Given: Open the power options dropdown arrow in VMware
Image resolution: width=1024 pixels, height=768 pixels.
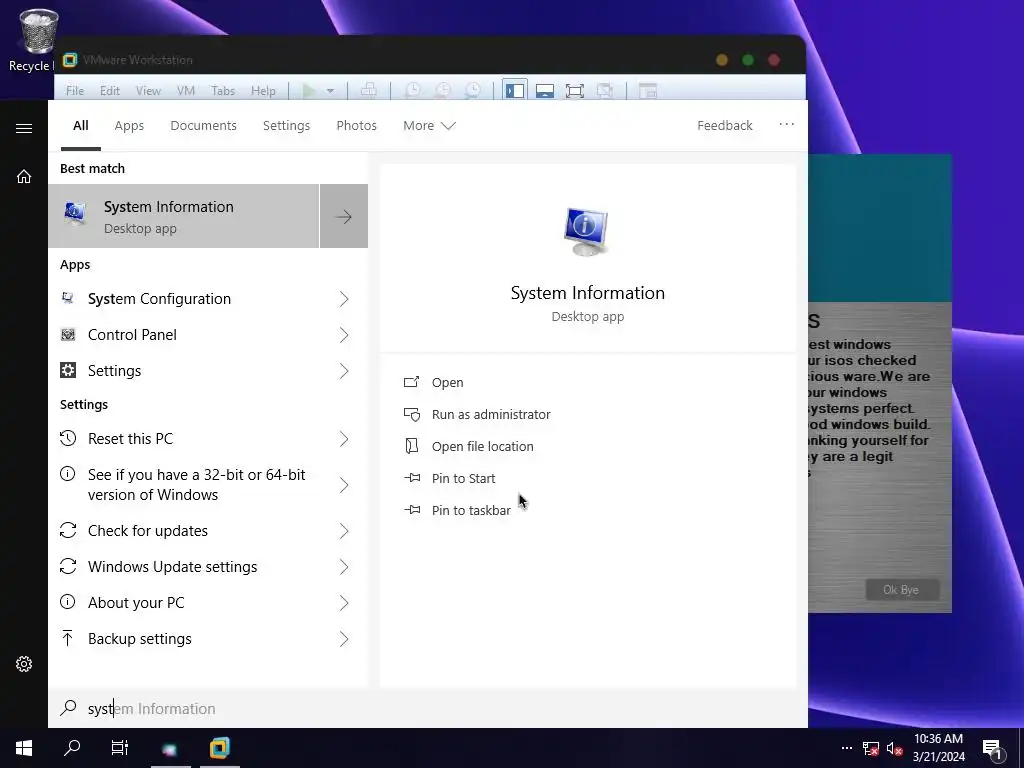Looking at the screenshot, I should [330, 91].
